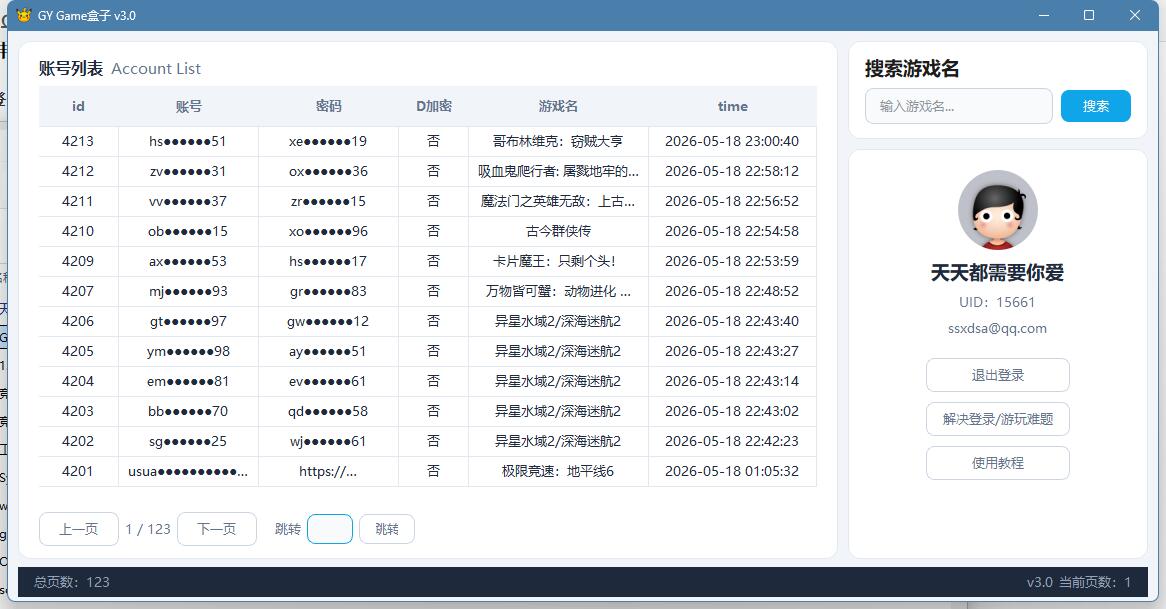Click the time column header
The height and width of the screenshot is (609, 1166).
tap(732, 106)
